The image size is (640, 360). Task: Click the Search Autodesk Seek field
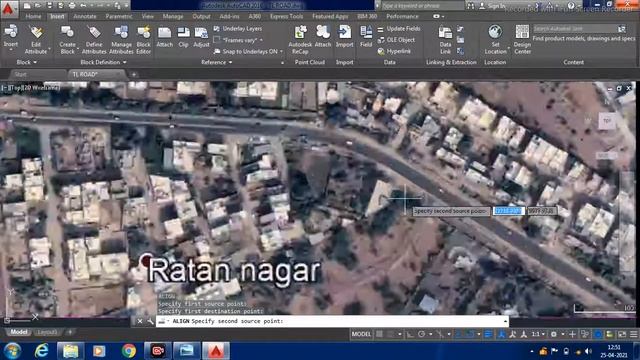[x=575, y=29]
